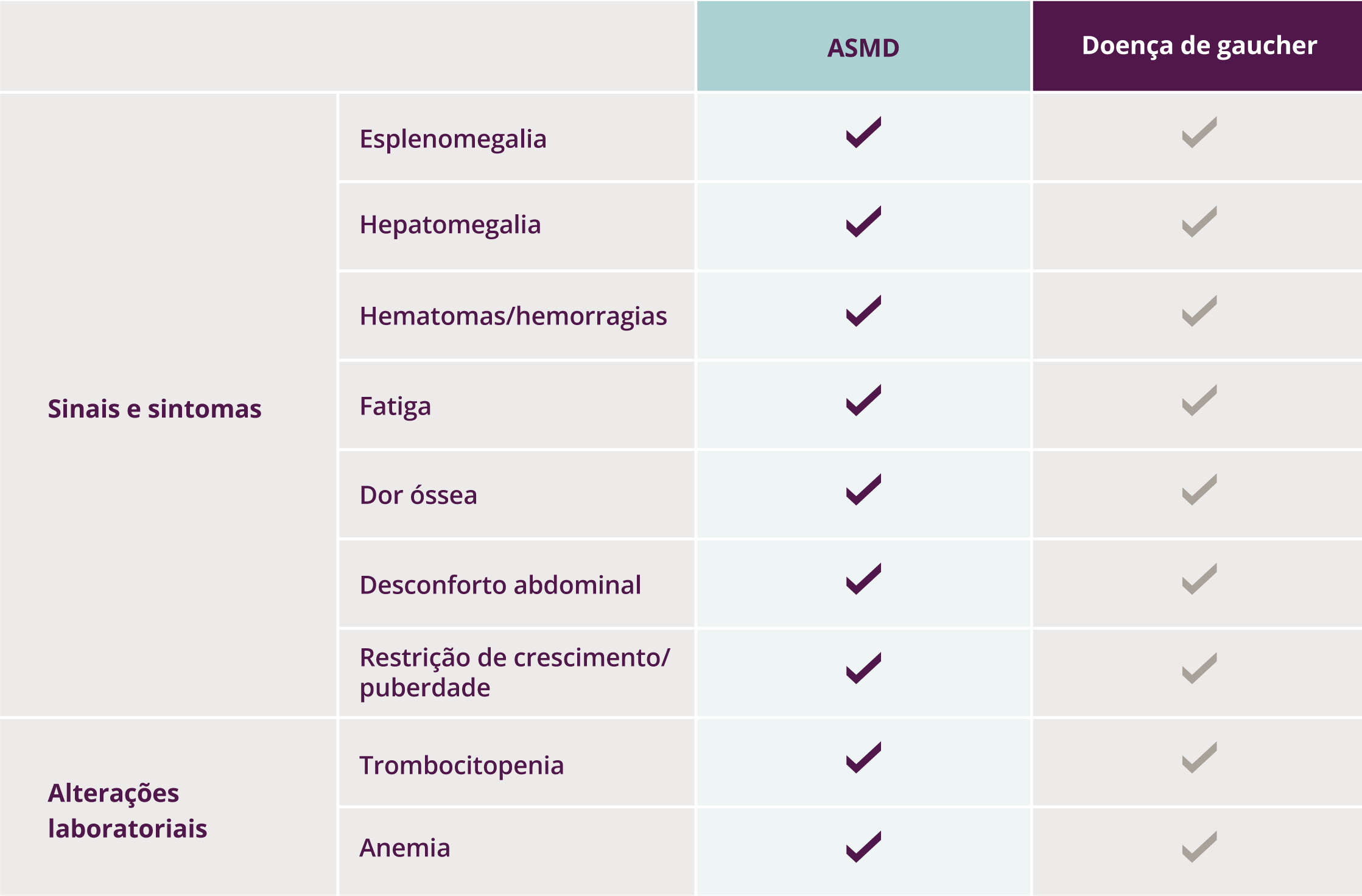
Task: Click the ASMD checkmark for Hematomas/hemorragias
Action: [x=863, y=311]
